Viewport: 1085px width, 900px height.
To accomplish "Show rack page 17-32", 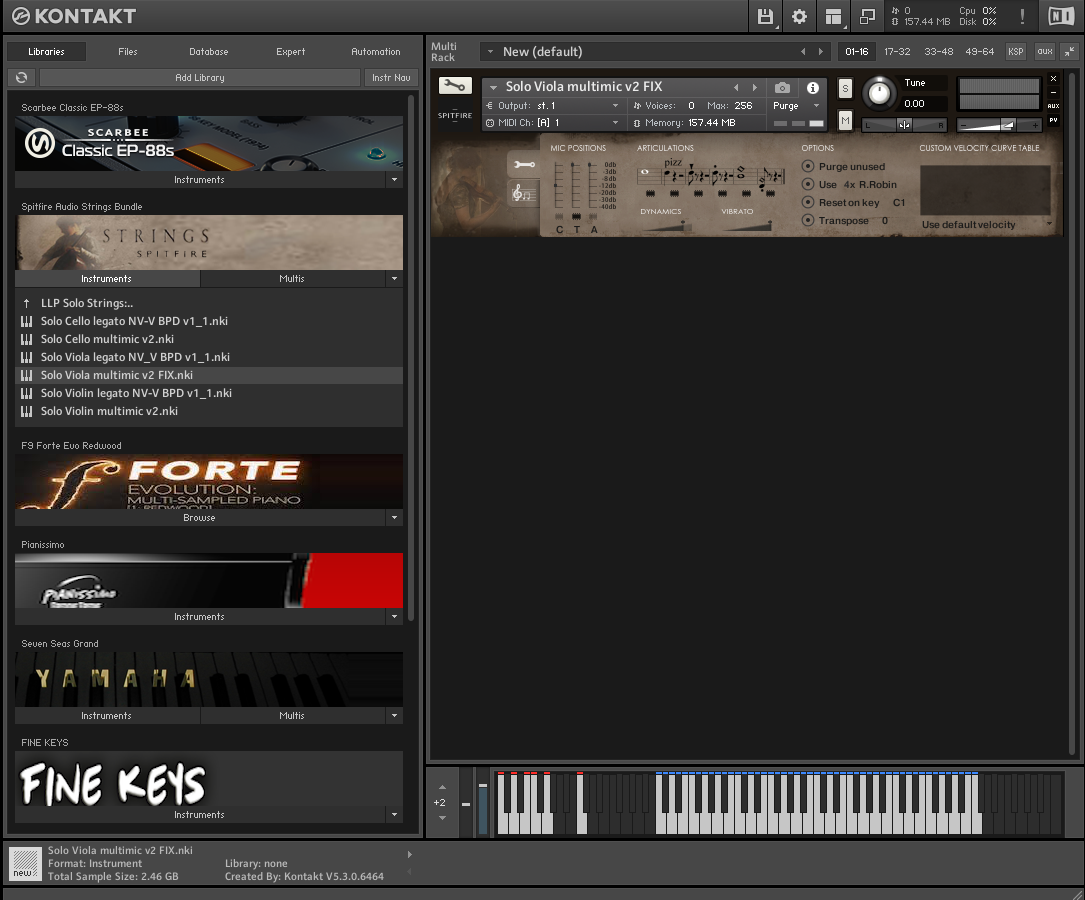I will (x=897, y=51).
